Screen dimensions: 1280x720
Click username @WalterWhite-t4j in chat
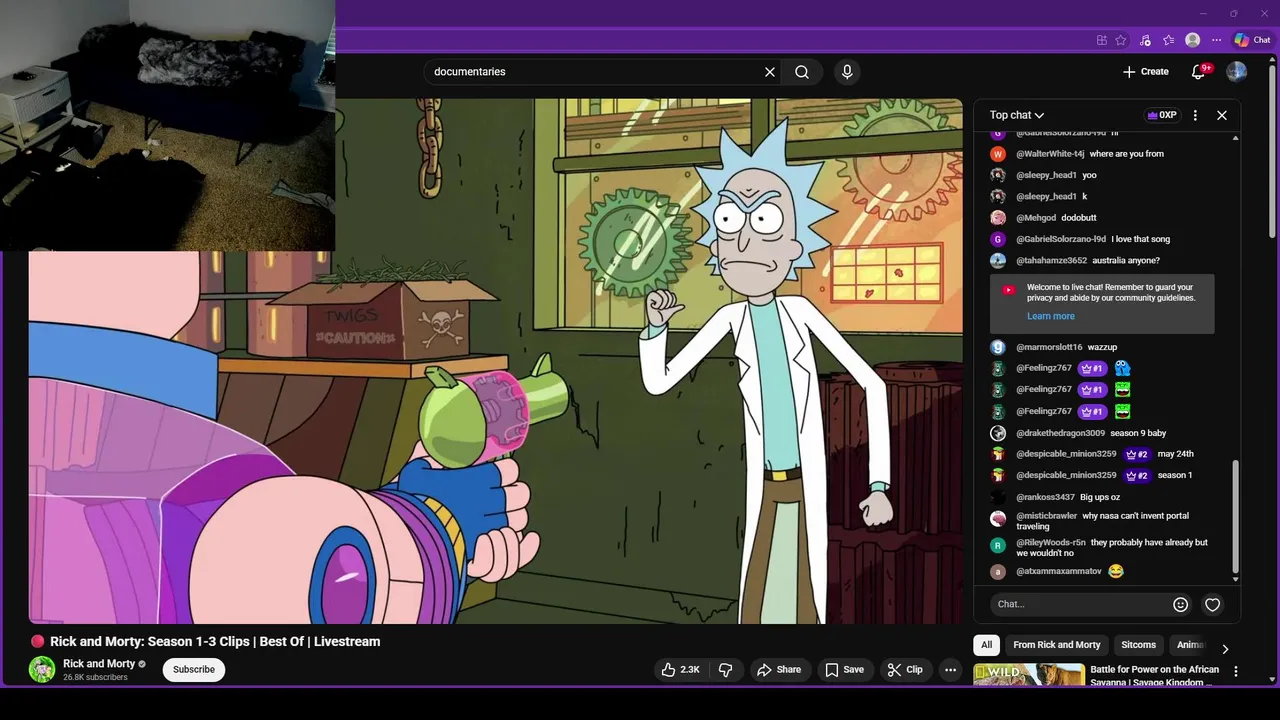click(x=1050, y=154)
